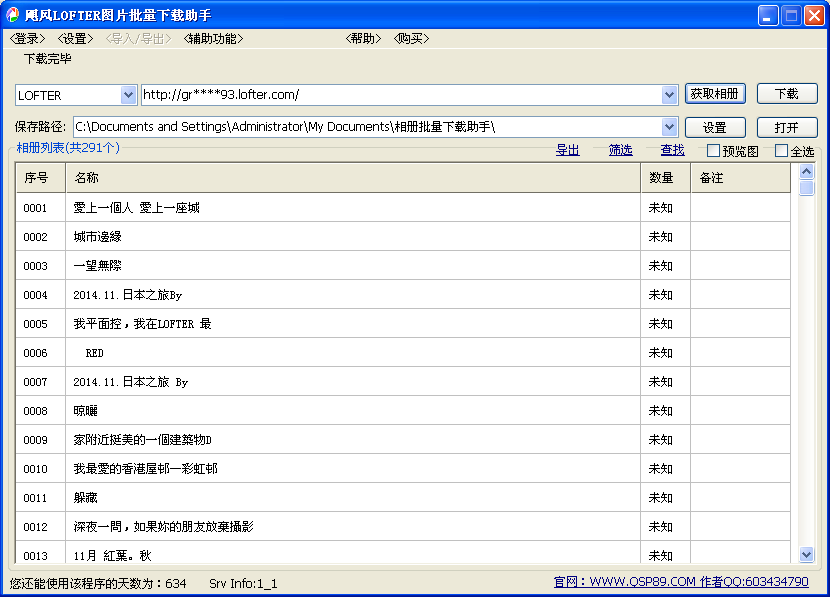Expand the album URL history dropdown
This screenshot has width=830, height=597.
coord(669,95)
